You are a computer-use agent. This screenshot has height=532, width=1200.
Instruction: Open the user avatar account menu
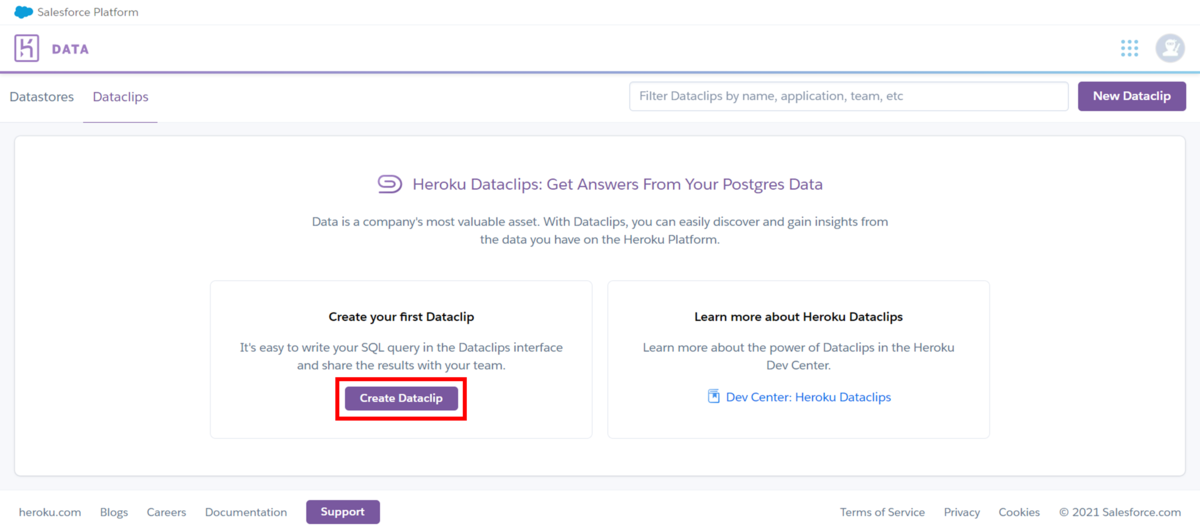(1169, 48)
